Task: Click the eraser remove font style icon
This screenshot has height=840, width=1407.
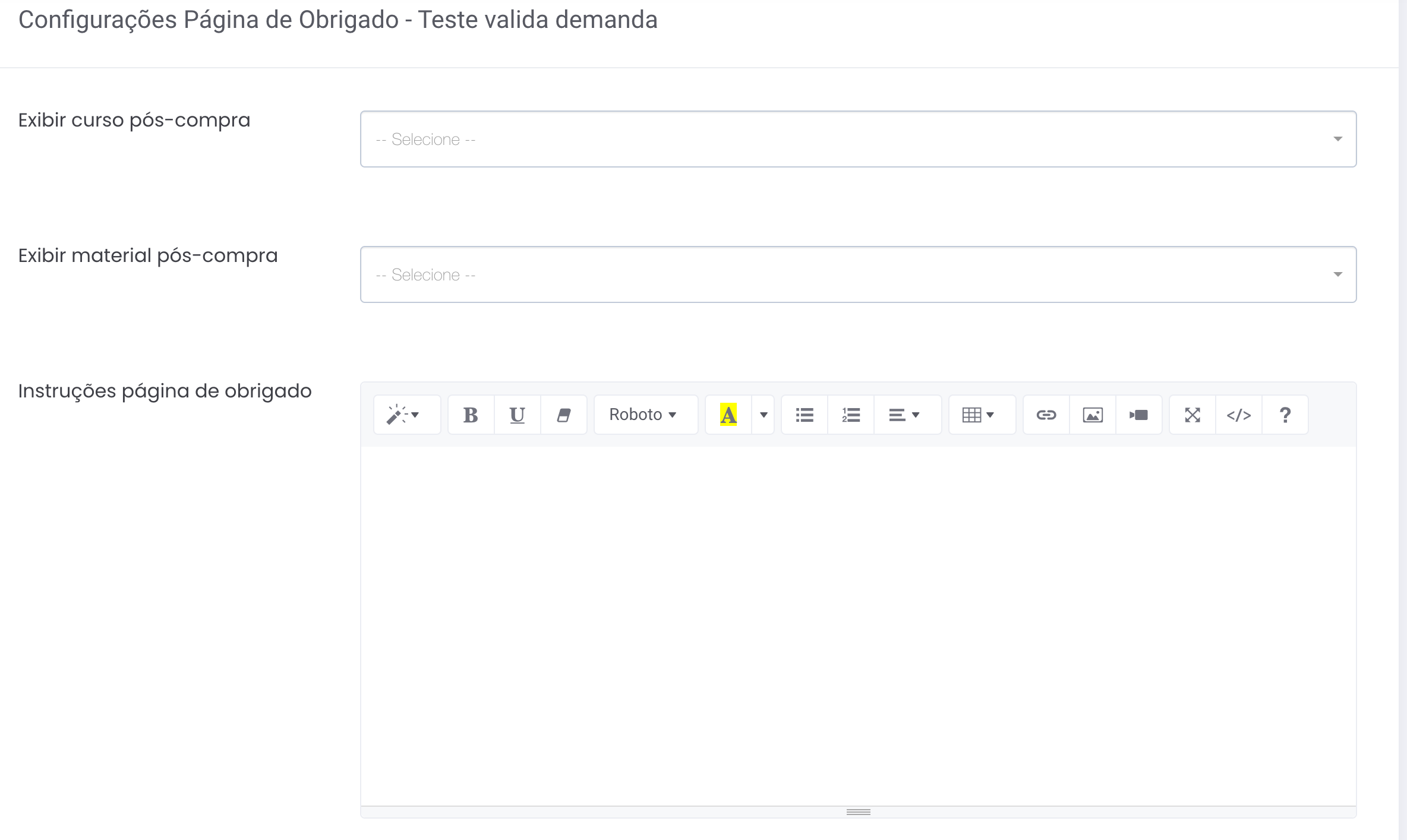Action: [563, 415]
